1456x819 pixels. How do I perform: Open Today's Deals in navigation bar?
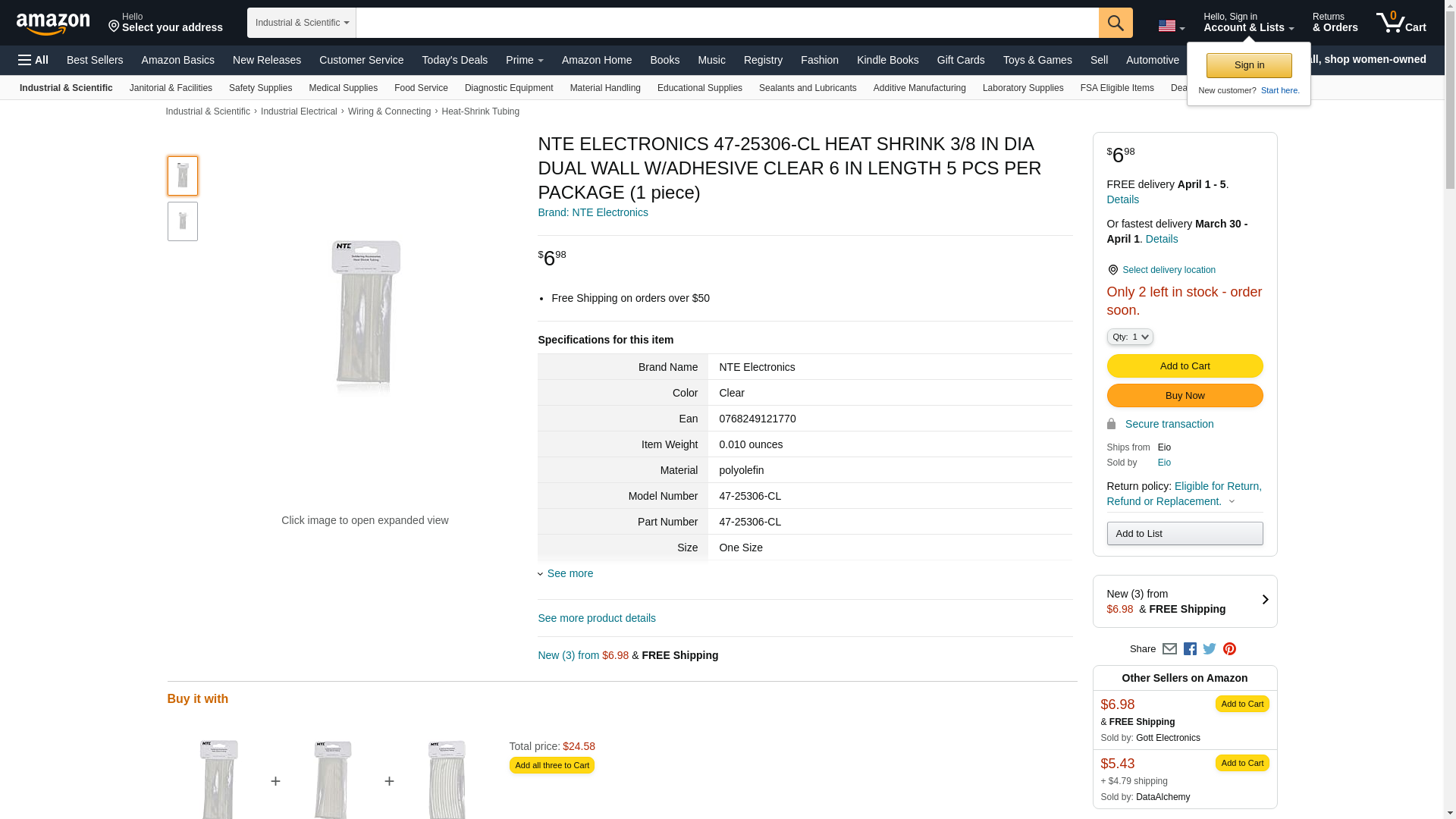[x=454, y=60]
